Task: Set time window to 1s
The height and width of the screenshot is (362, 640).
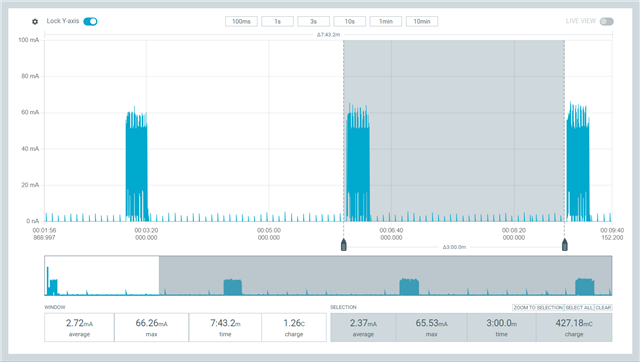Action: click(278, 21)
